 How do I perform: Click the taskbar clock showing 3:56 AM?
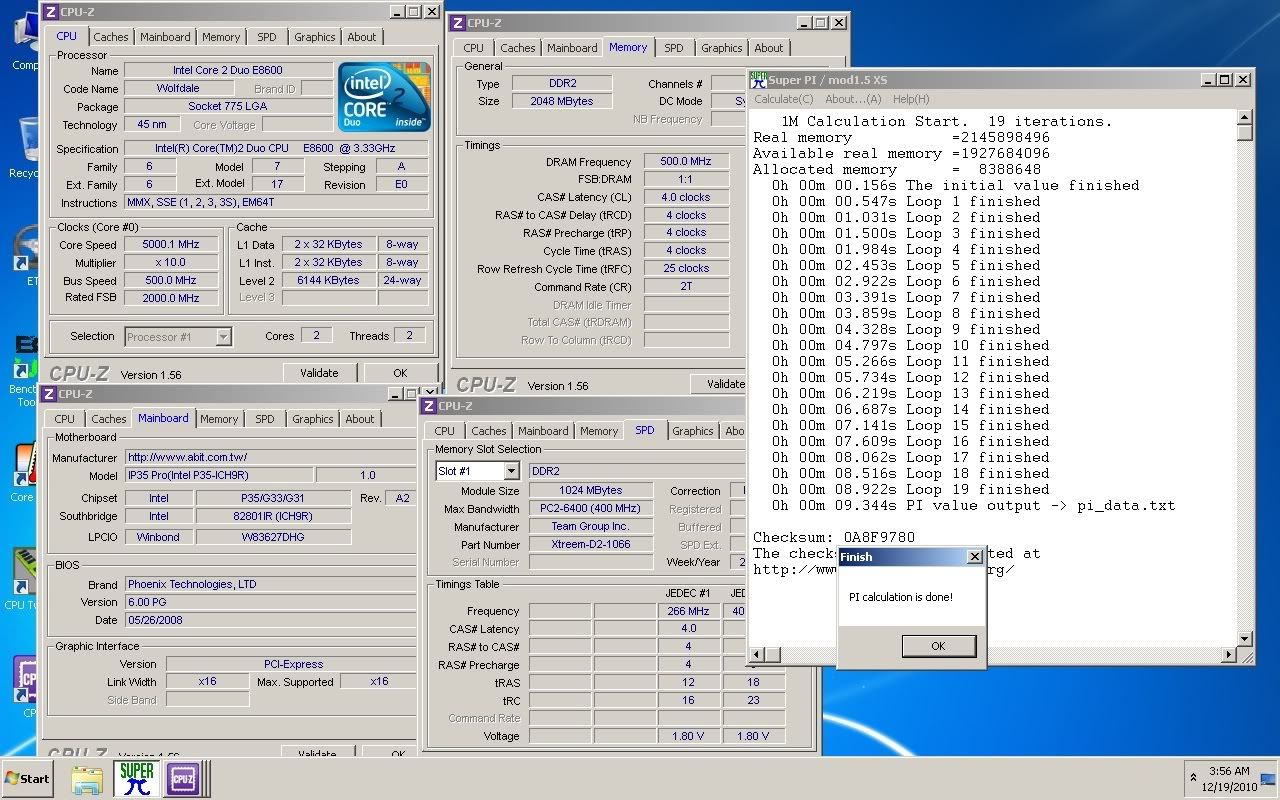point(1228,778)
